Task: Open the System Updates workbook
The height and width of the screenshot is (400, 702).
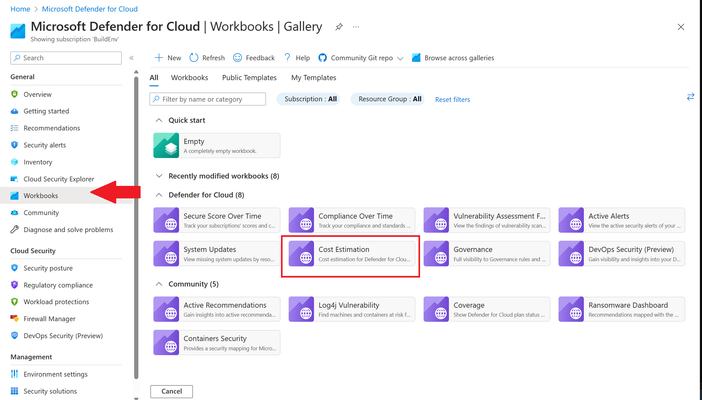Action: pos(217,254)
